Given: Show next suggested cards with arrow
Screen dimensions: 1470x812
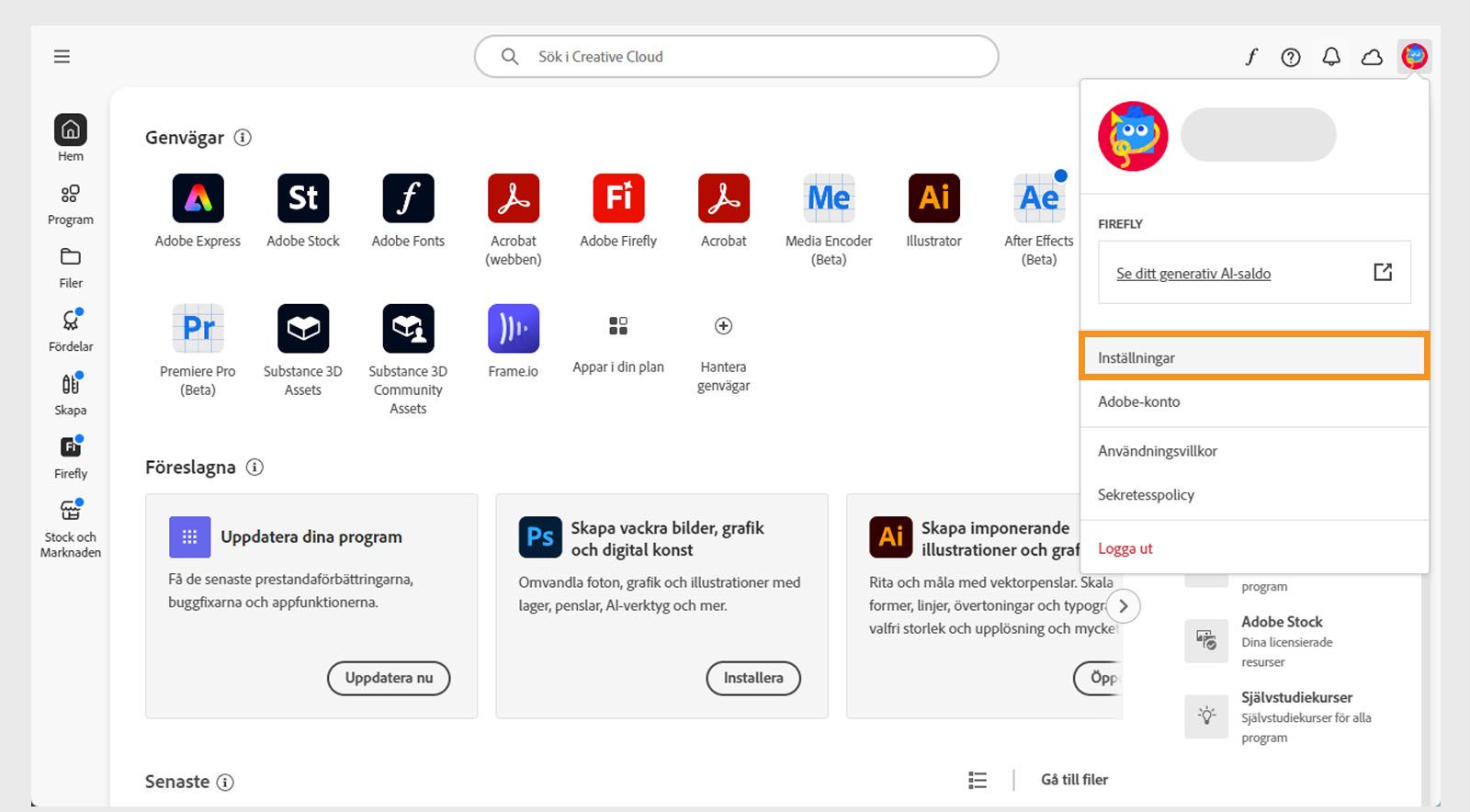Looking at the screenshot, I should [1124, 606].
